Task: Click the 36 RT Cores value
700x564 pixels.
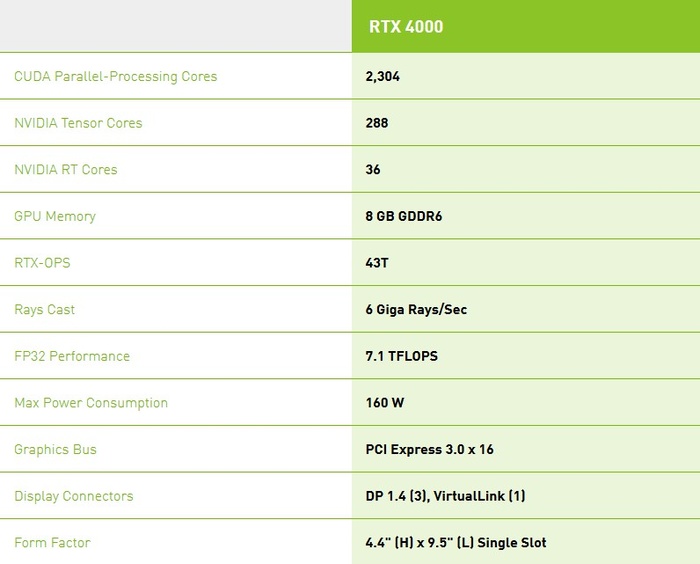Action: (x=373, y=170)
